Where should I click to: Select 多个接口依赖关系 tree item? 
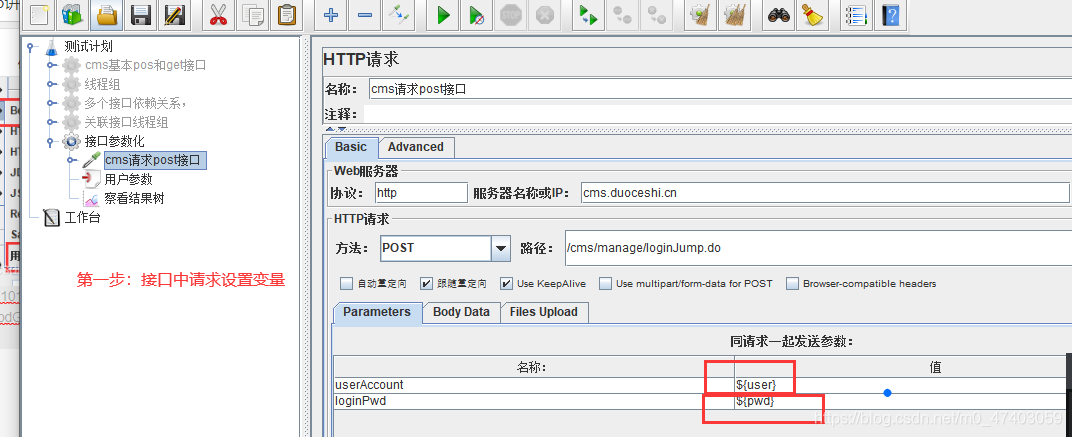136,104
